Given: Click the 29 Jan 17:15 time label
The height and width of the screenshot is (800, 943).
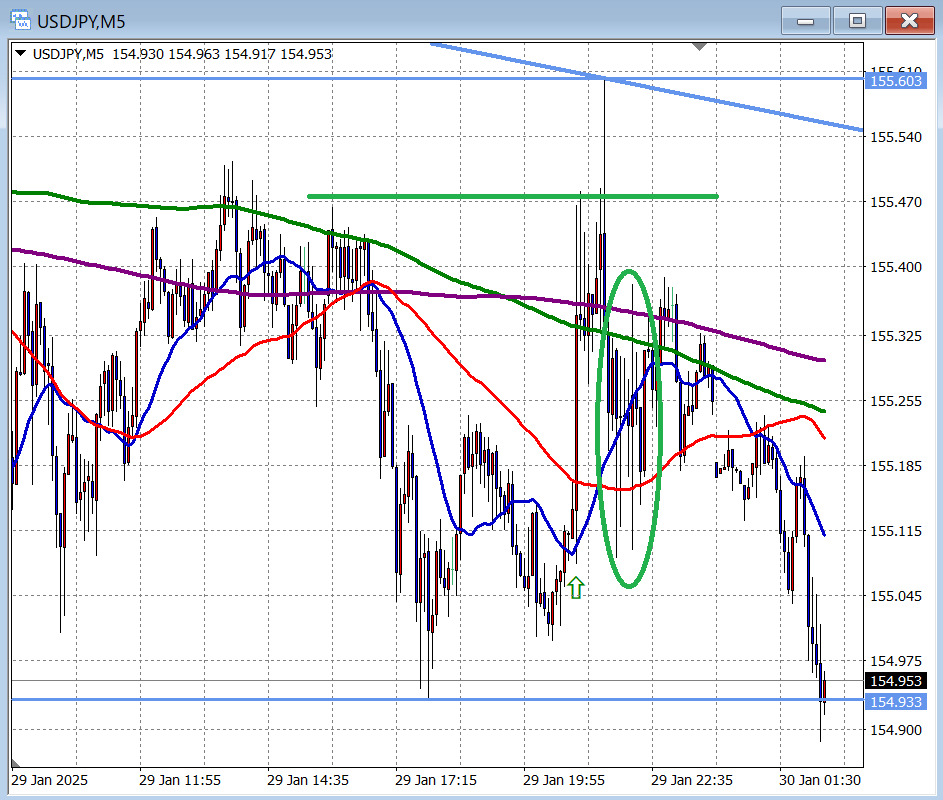Looking at the screenshot, I should click(435, 778).
